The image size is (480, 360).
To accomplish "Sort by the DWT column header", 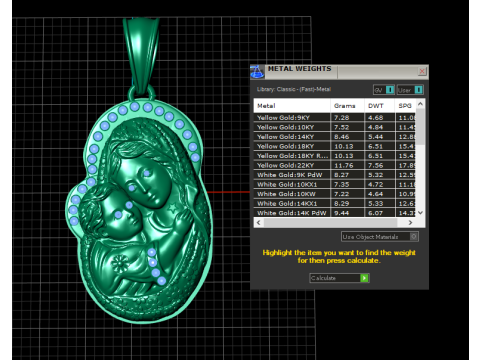I will [379, 106].
